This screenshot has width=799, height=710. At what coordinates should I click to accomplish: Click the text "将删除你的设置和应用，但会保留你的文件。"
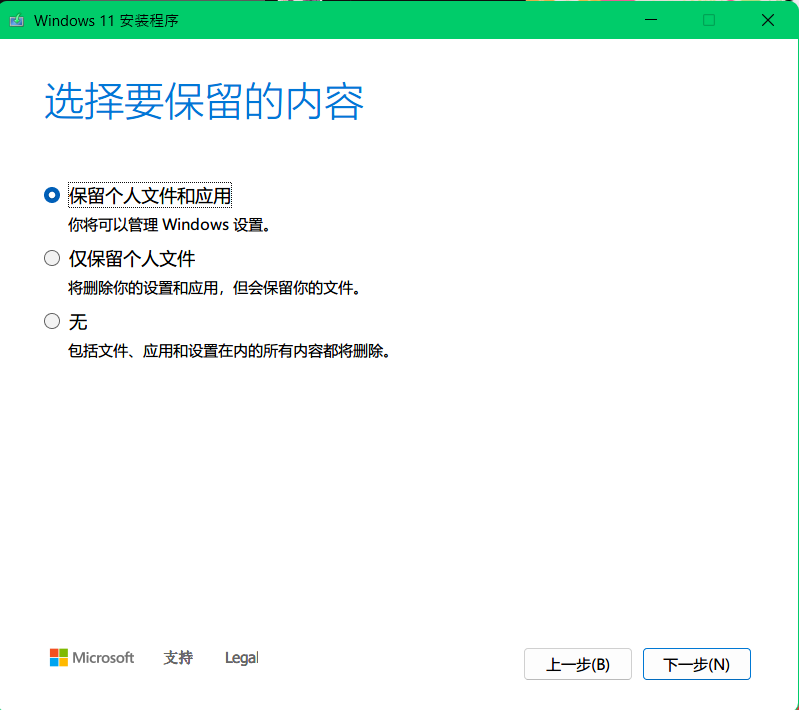[x=215, y=288]
